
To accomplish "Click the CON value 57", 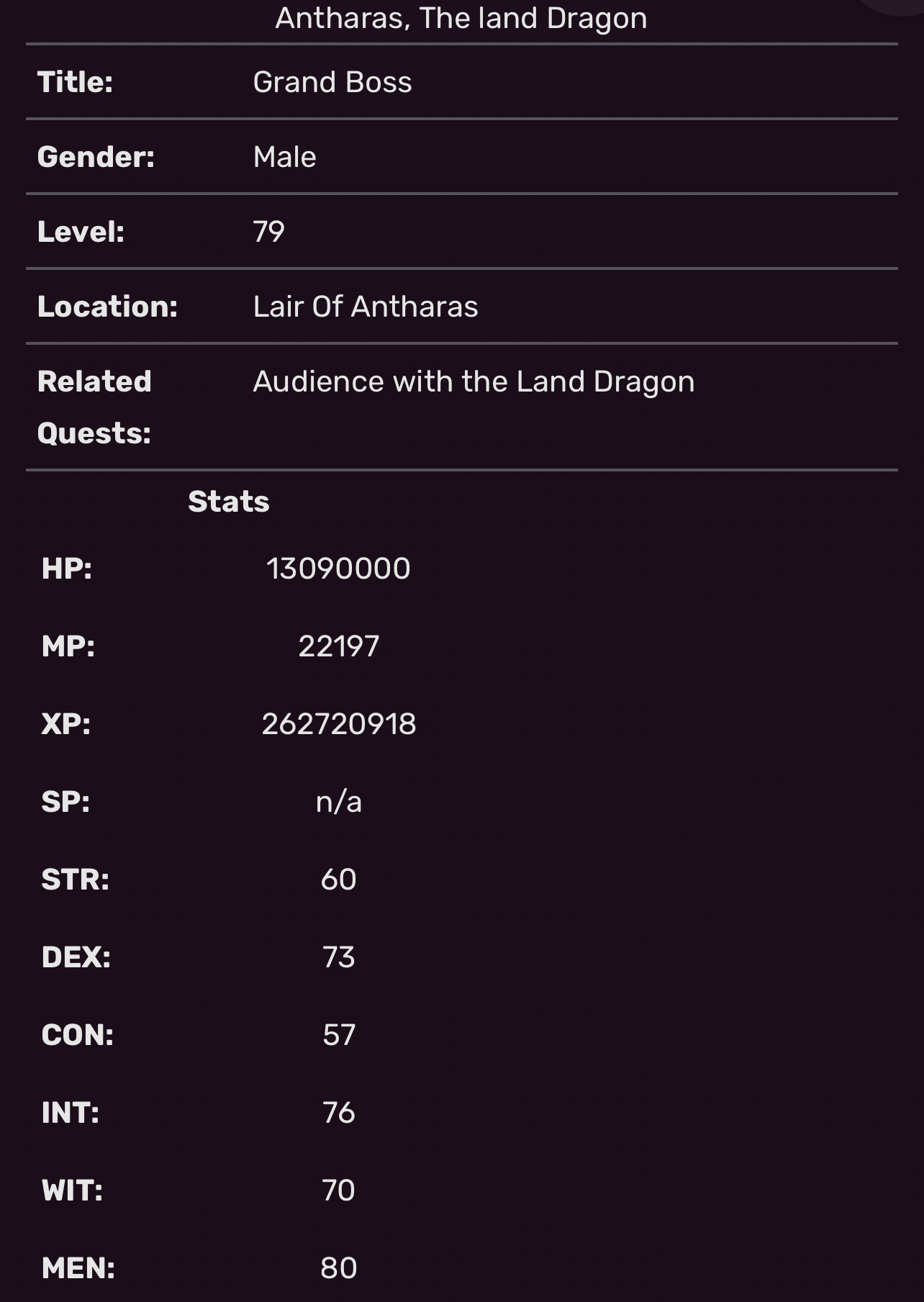I will (x=338, y=1035).
